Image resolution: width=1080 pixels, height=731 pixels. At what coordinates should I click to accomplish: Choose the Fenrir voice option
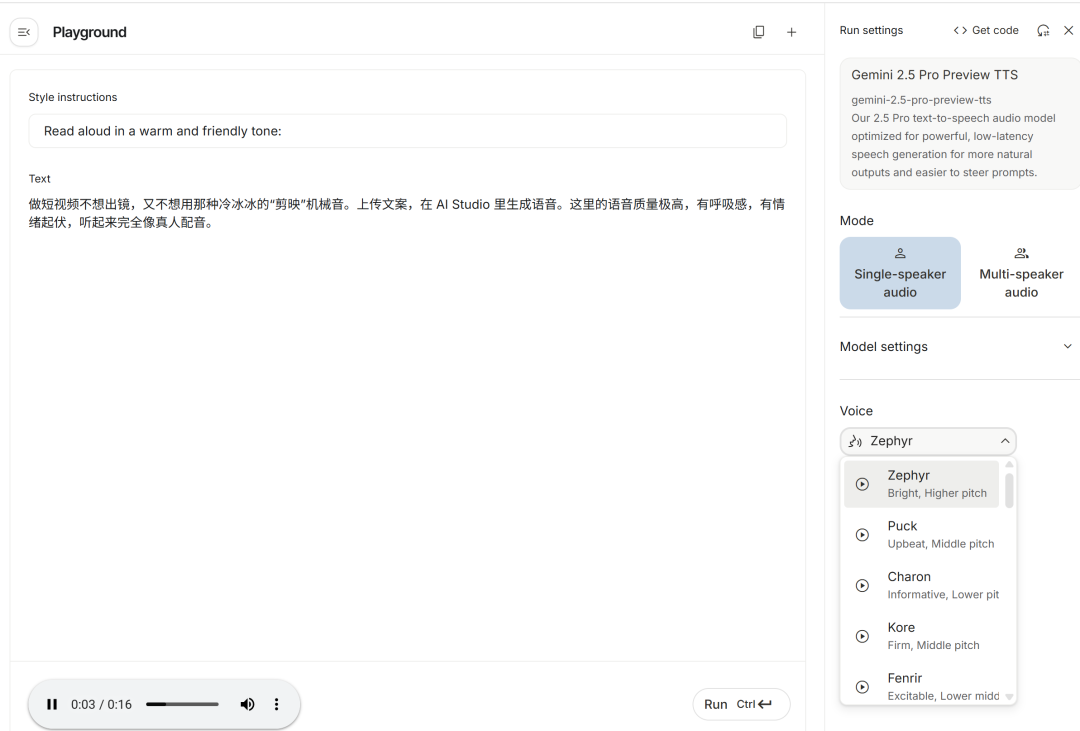pyautogui.click(x=922, y=687)
